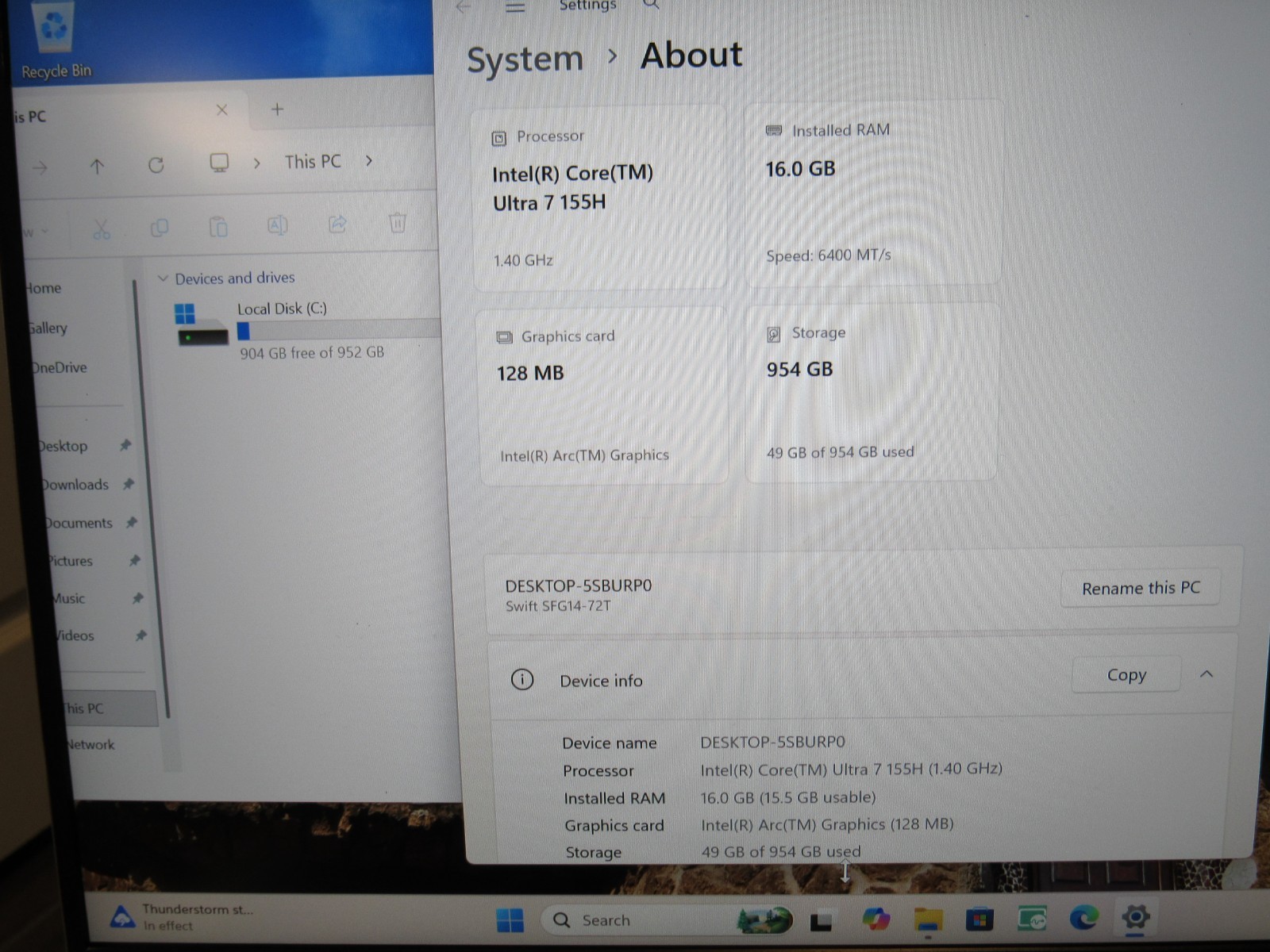This screenshot has width=1270, height=952.
Task: Open the pinned Downloads folder
Action: (x=75, y=485)
